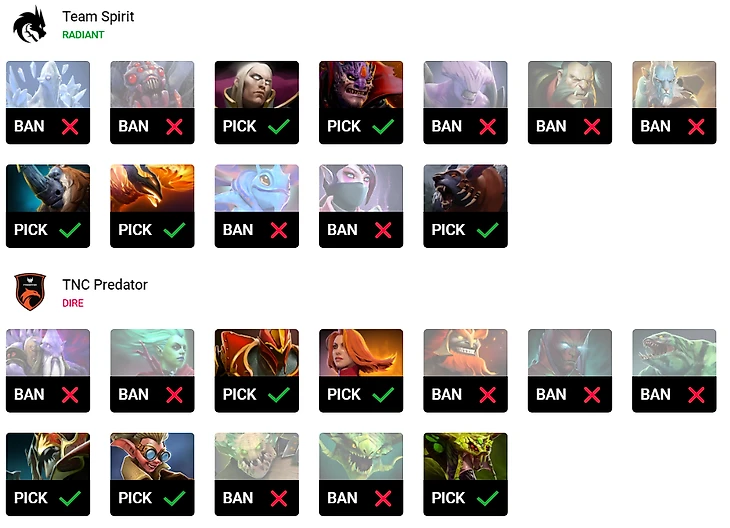
Task: Click green checkmark under Lina portrait
Action: pyautogui.click(x=382, y=395)
